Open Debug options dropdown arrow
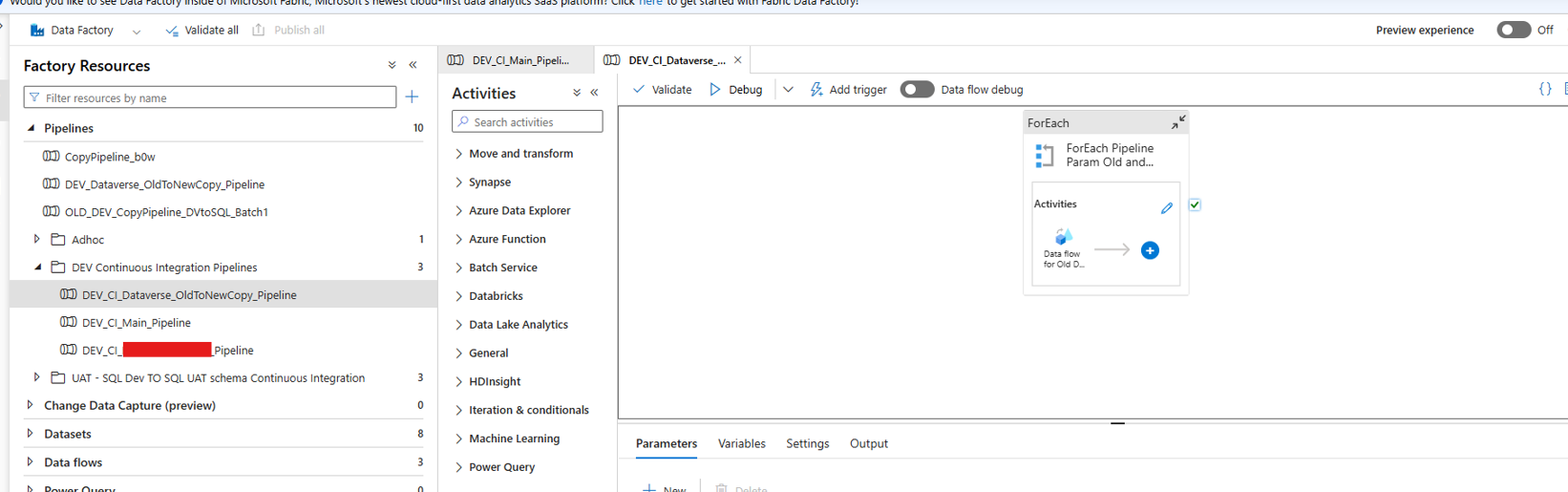The height and width of the screenshot is (492, 1568). pos(788,90)
